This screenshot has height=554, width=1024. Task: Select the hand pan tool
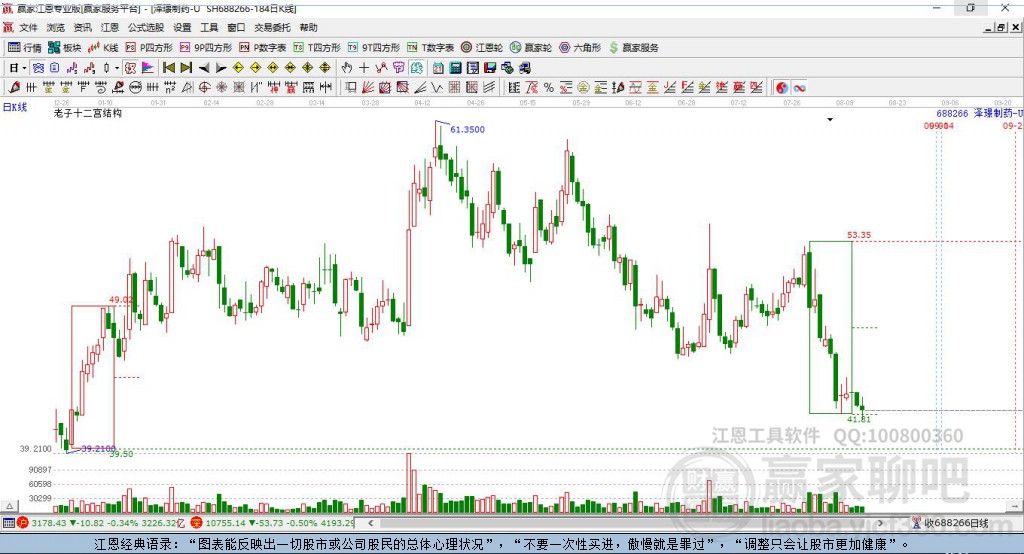tap(347, 68)
